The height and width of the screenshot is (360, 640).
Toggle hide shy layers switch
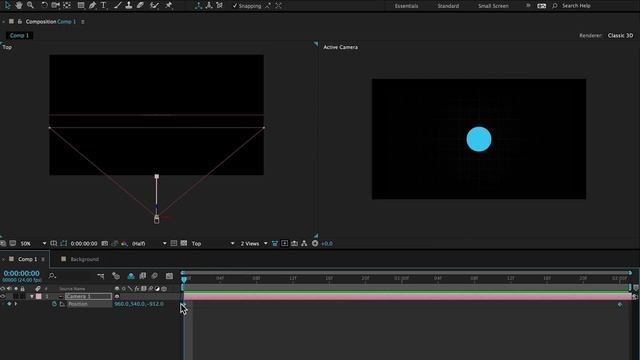[131, 276]
